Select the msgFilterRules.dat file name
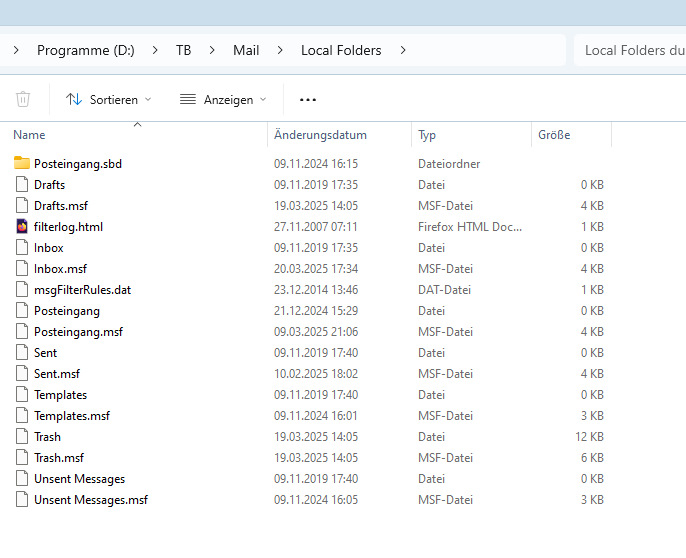Image resolution: width=686 pixels, height=558 pixels. click(x=83, y=290)
